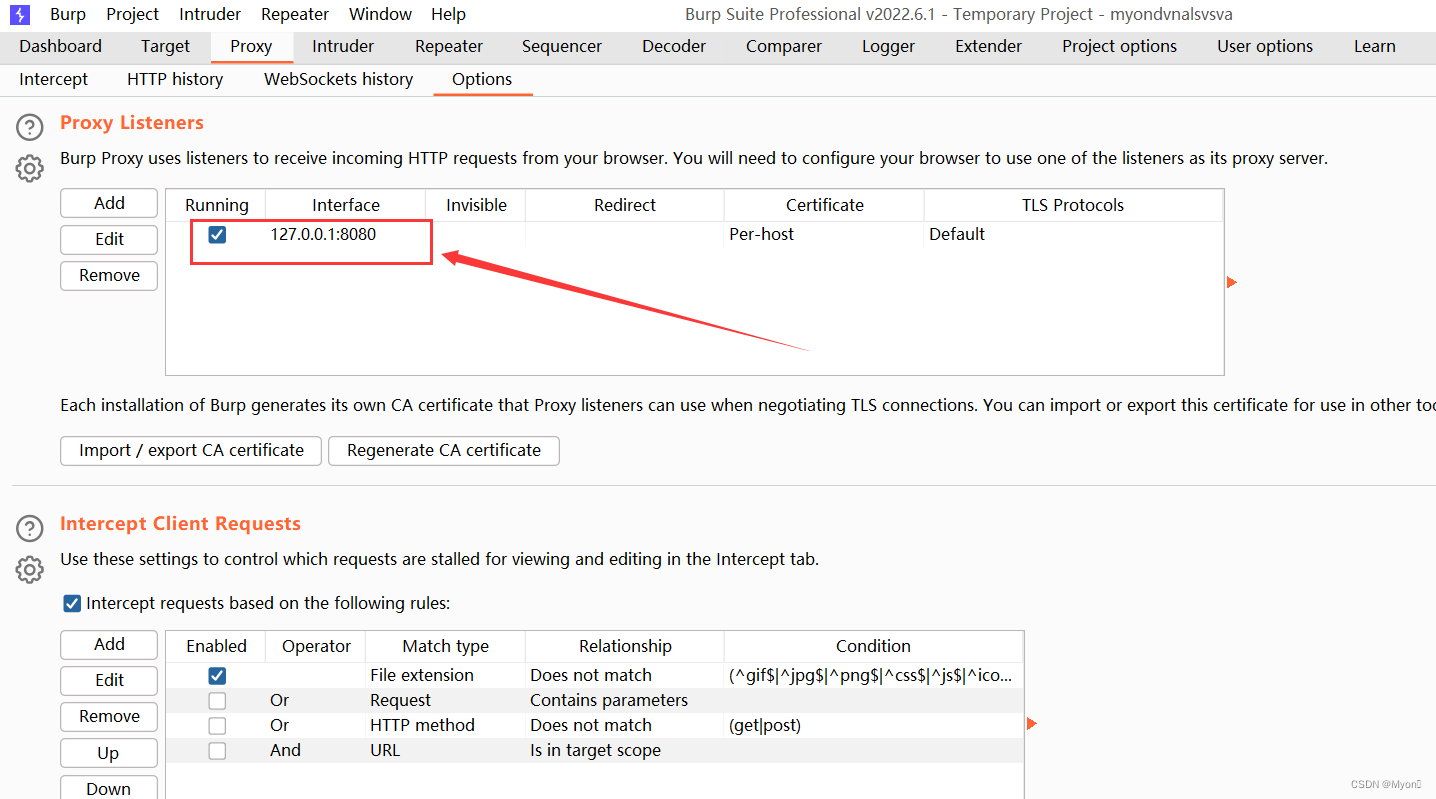Open help icon for Proxy Listeners

click(30, 127)
